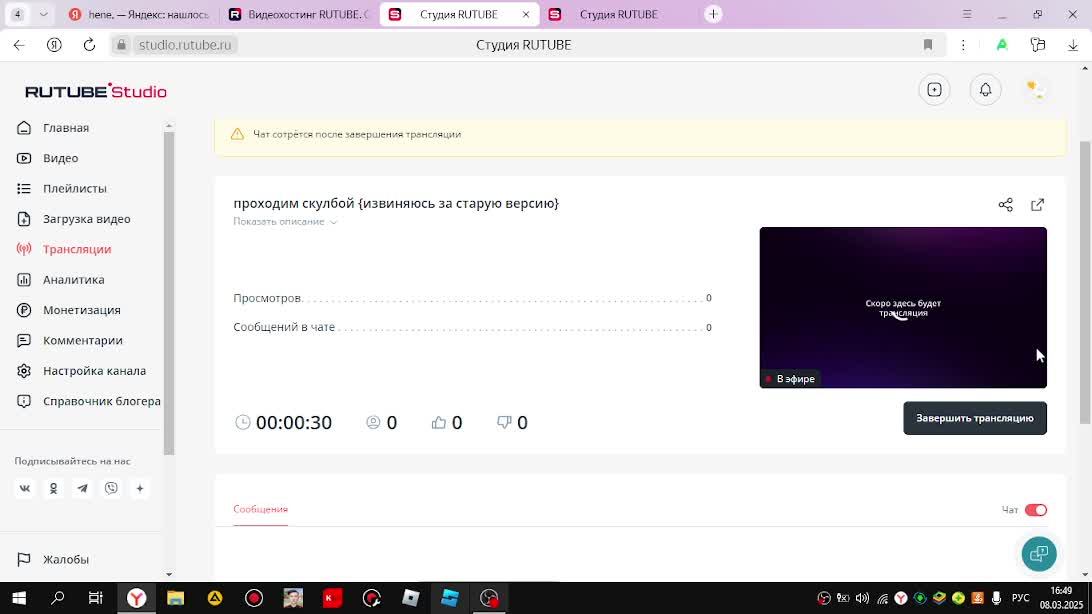The height and width of the screenshot is (614, 1092).
Task: Open stream in new window icon
Action: click(x=1038, y=205)
